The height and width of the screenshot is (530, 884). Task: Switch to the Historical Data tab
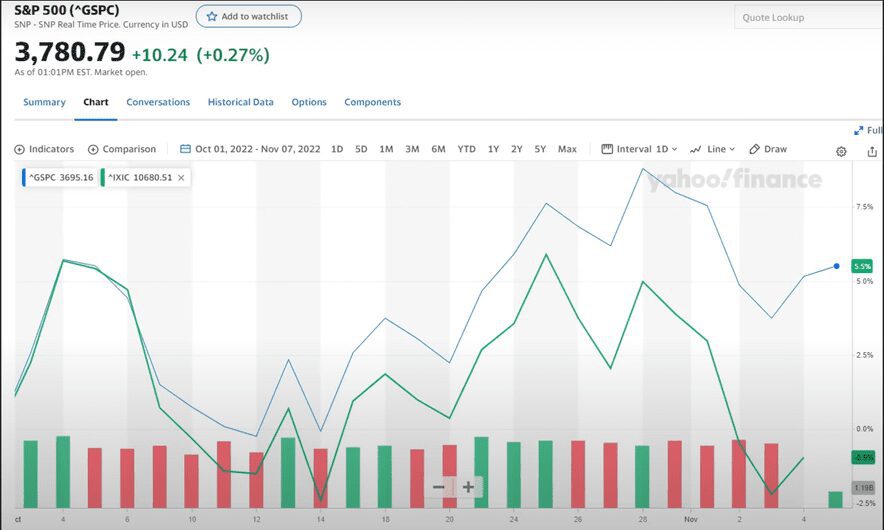pyautogui.click(x=240, y=102)
